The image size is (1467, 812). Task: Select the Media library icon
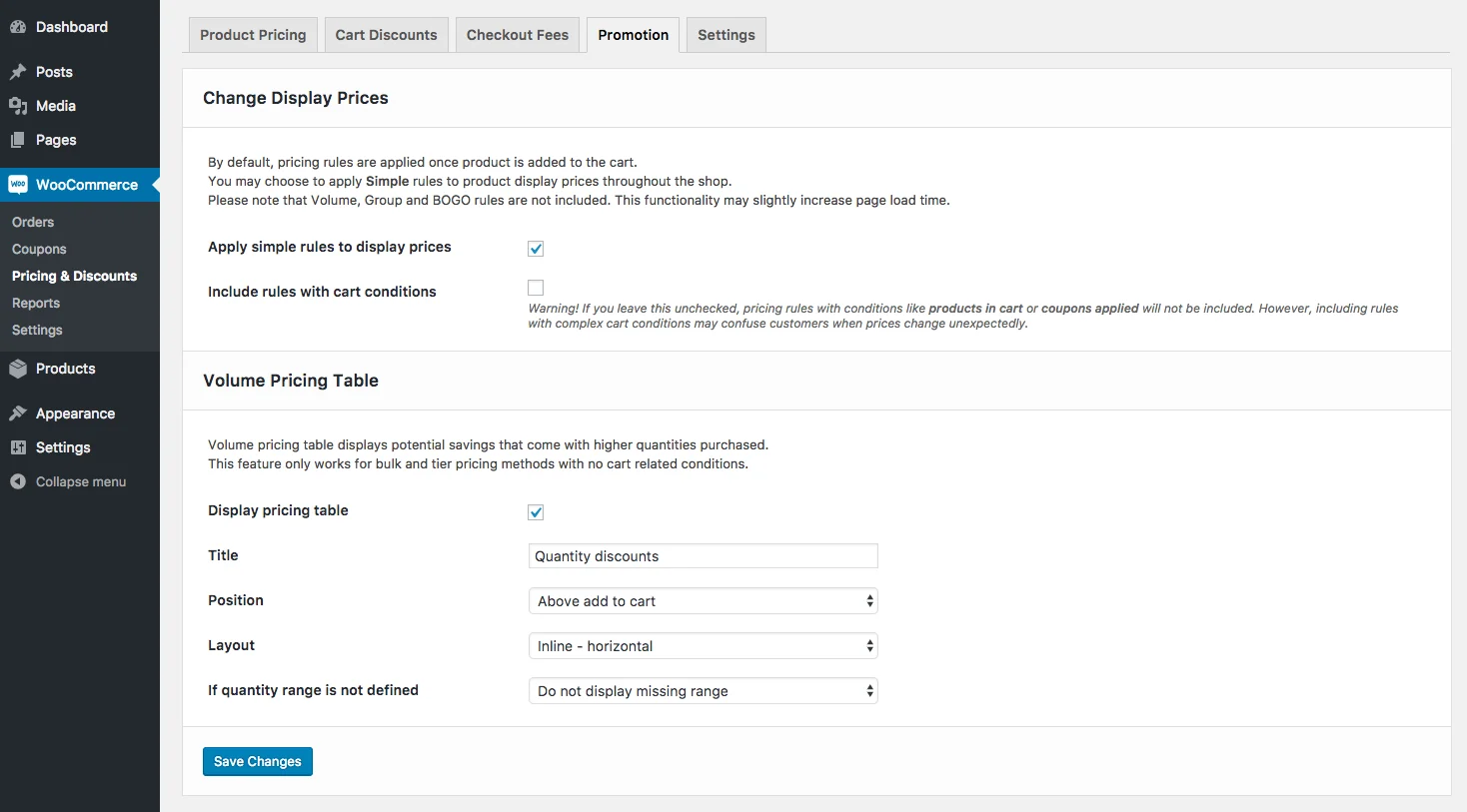point(18,106)
